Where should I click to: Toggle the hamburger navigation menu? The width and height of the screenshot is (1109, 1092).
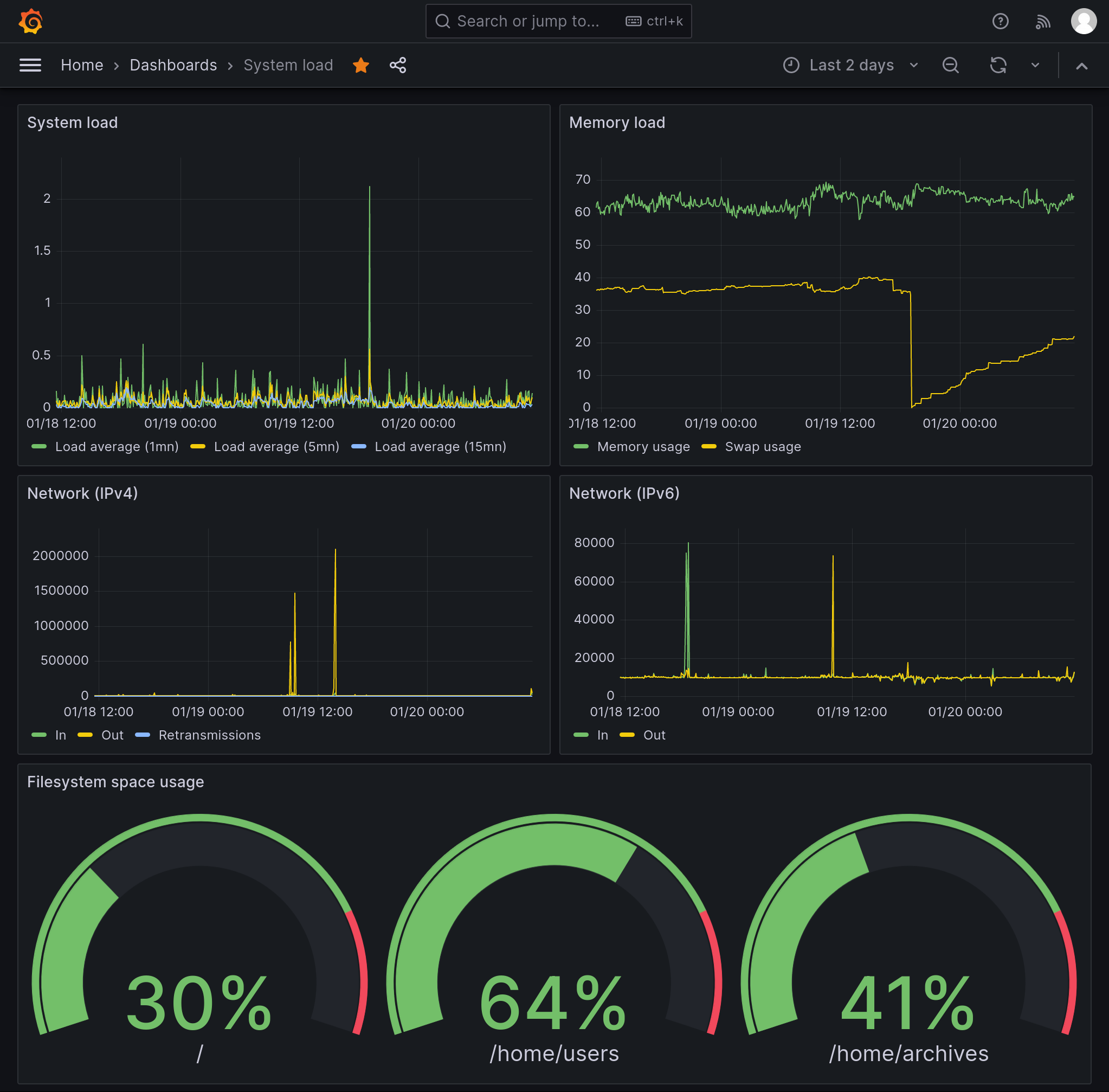[30, 66]
